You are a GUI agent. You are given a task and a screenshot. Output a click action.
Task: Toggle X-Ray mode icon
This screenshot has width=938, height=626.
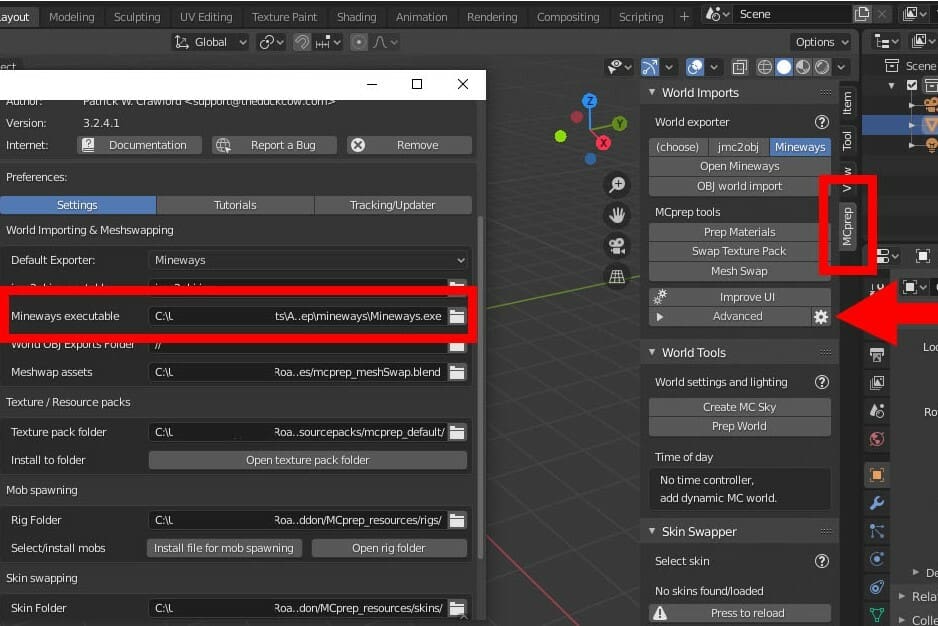coord(739,67)
